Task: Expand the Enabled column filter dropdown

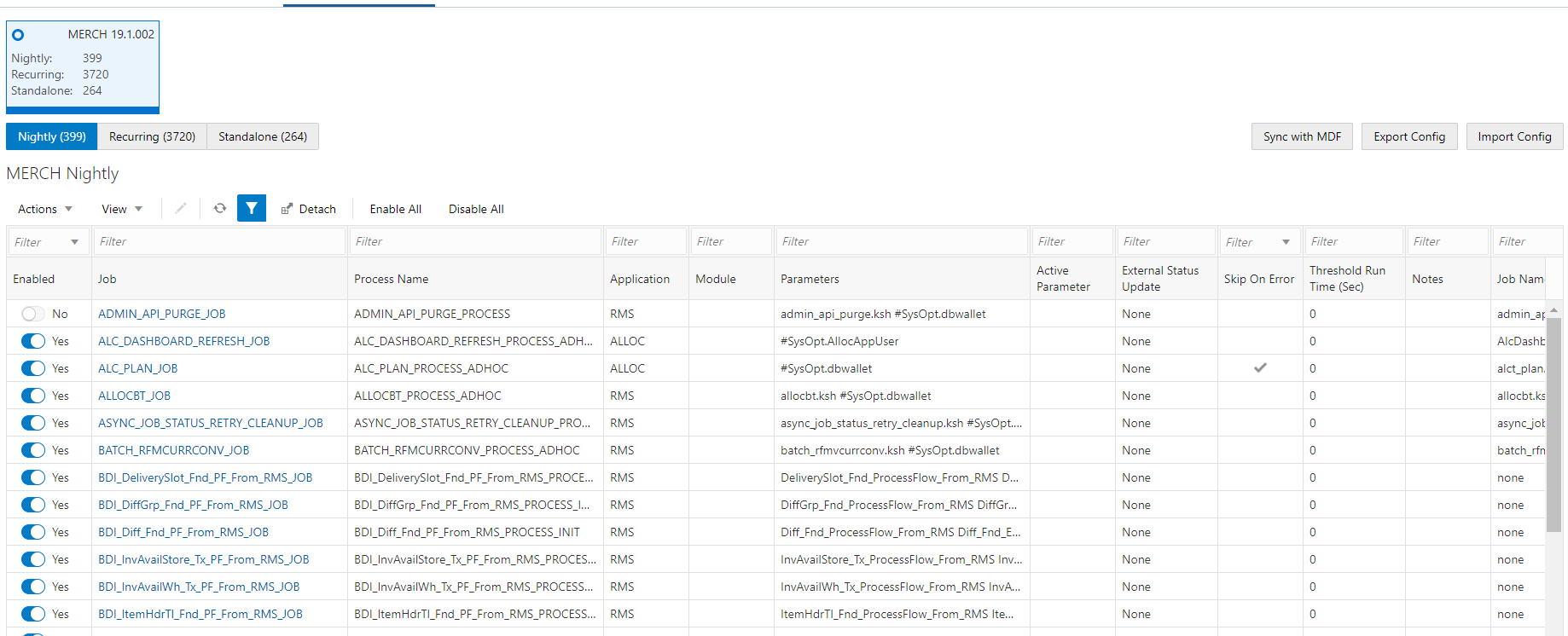Action: click(75, 242)
